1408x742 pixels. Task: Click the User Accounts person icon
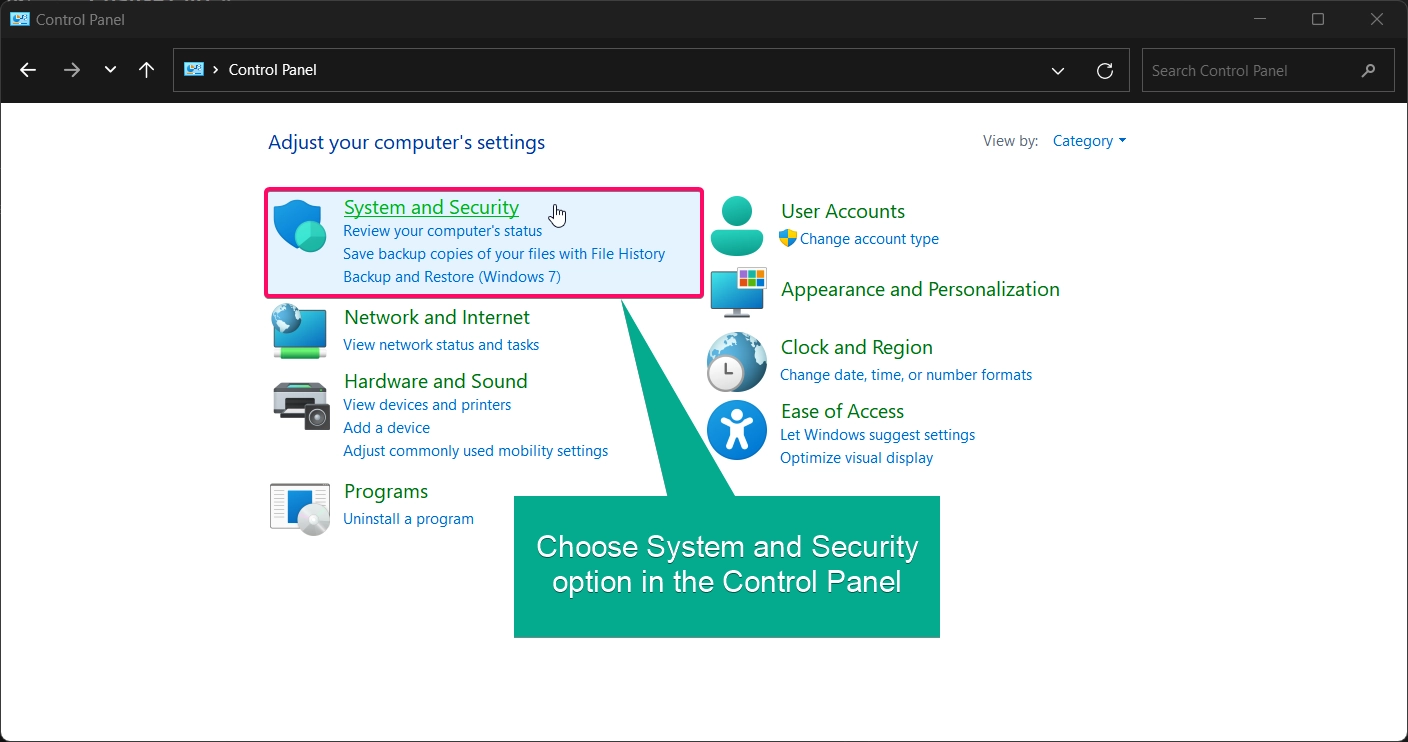737,225
